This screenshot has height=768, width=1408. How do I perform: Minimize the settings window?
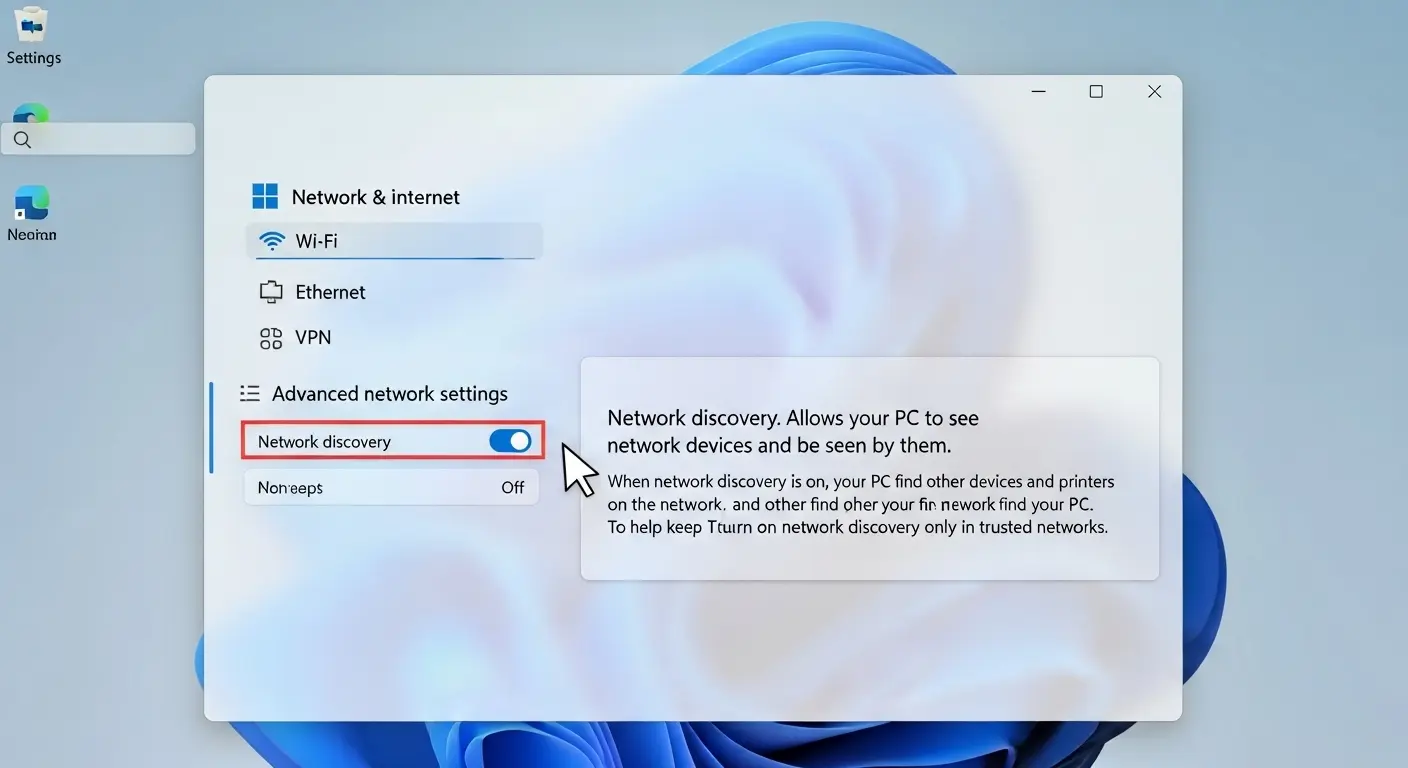1039,92
